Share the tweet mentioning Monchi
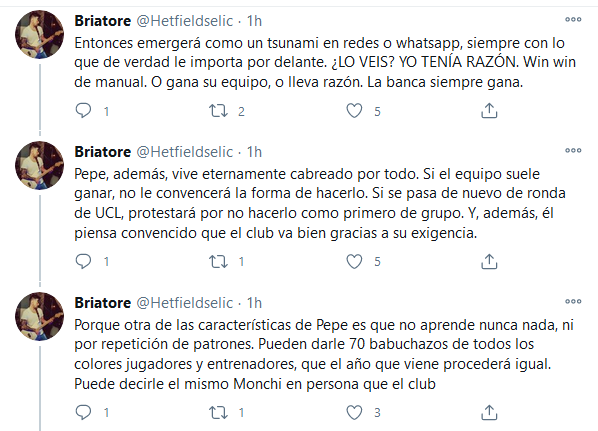The height and width of the screenshot is (431, 598). coord(489,412)
